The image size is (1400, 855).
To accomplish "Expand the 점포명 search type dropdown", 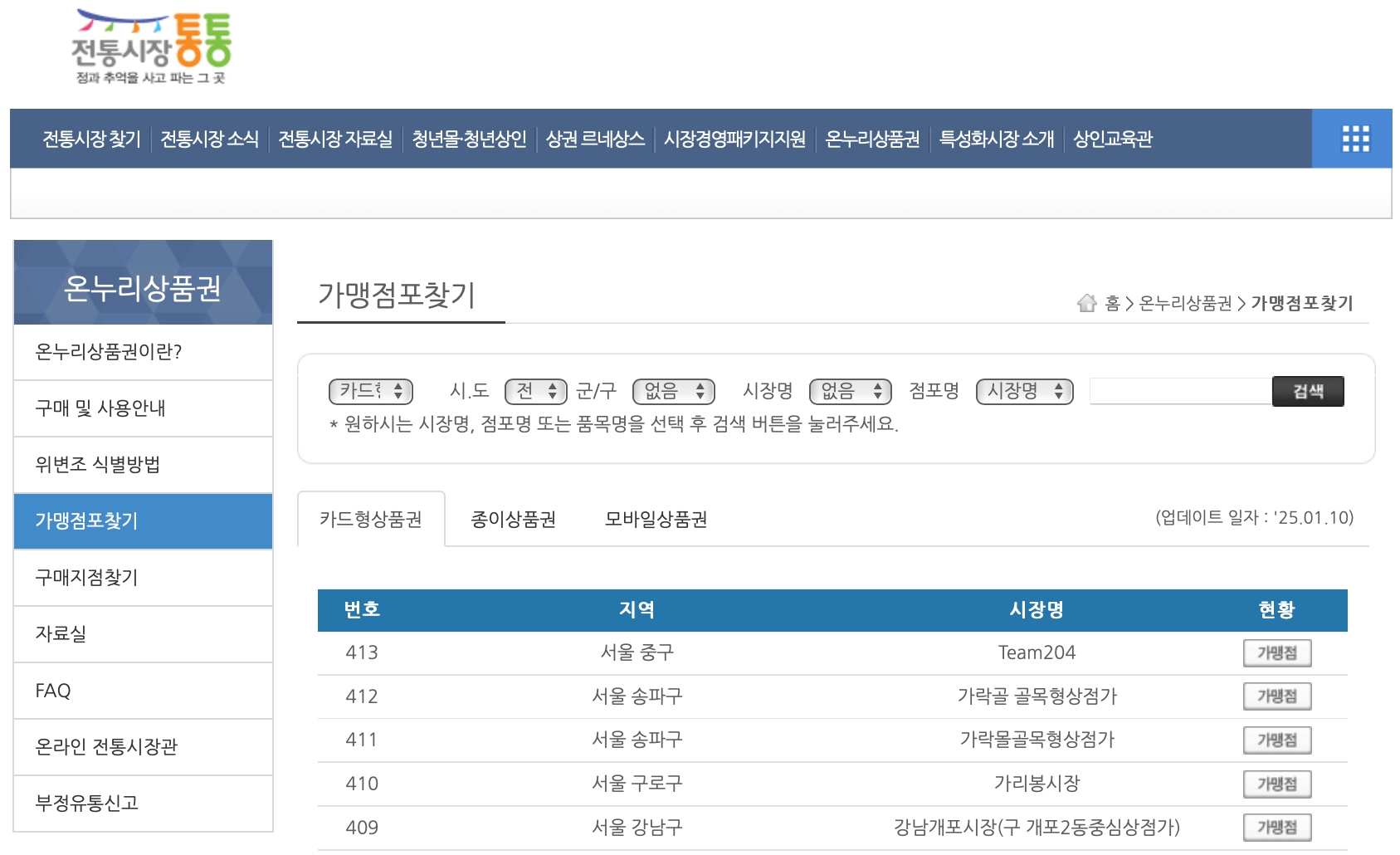I will 1024,391.
